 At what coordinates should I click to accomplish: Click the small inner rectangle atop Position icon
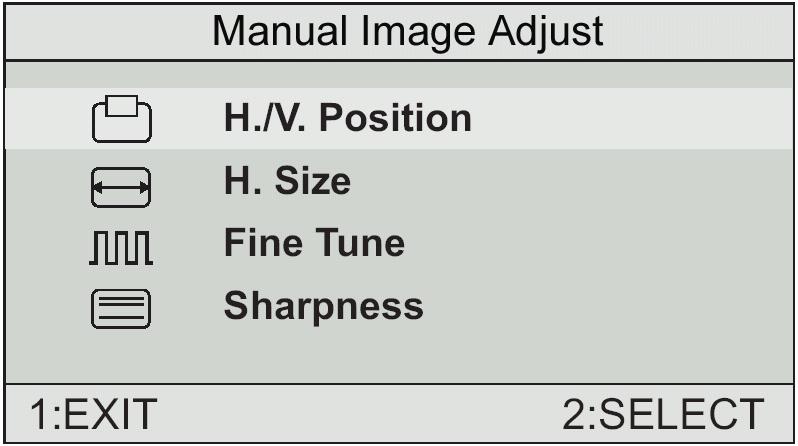point(122,106)
